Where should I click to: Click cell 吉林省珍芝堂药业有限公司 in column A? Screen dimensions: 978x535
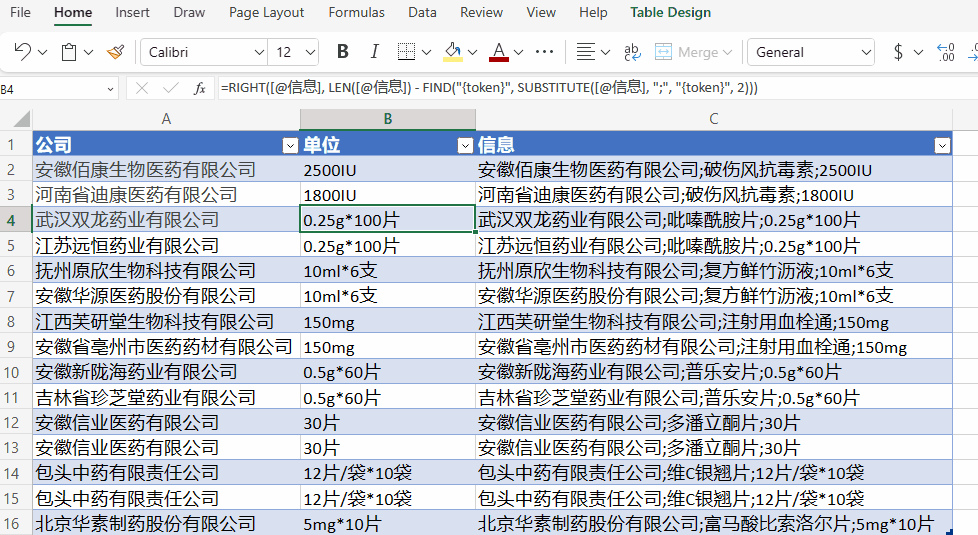[166, 397]
